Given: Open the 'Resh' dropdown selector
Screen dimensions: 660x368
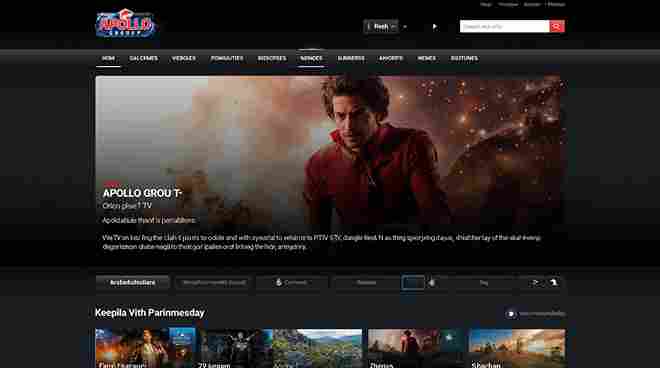Looking at the screenshot, I should point(381,27).
